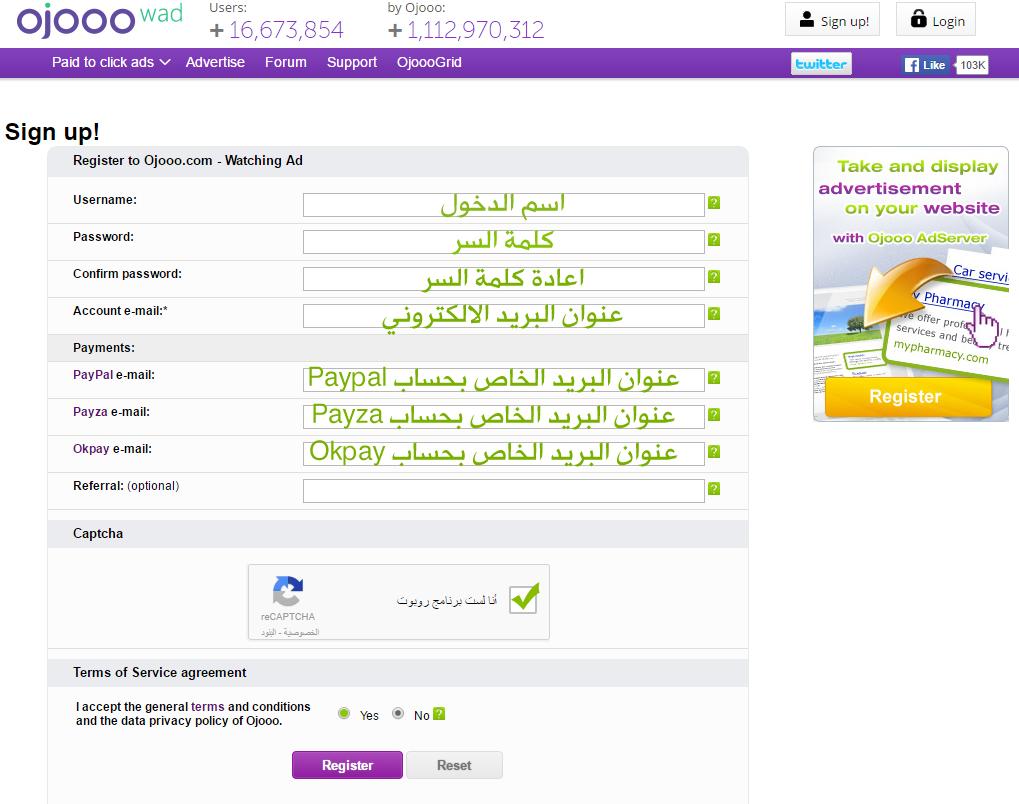Click the reCAPTCHA logo icon
This screenshot has width=1019, height=804.
point(288,591)
